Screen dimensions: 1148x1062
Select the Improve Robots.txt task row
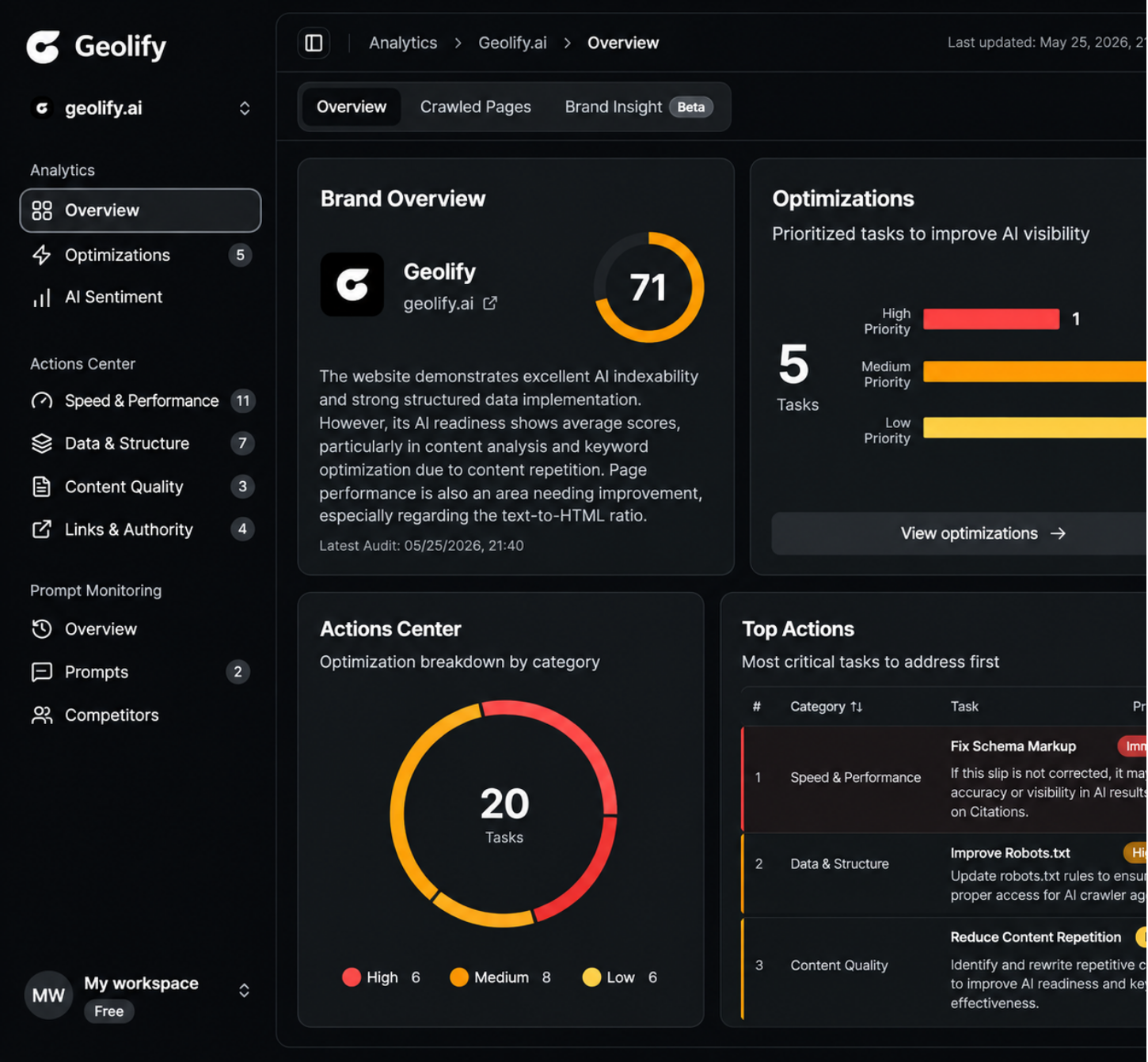[945, 875]
